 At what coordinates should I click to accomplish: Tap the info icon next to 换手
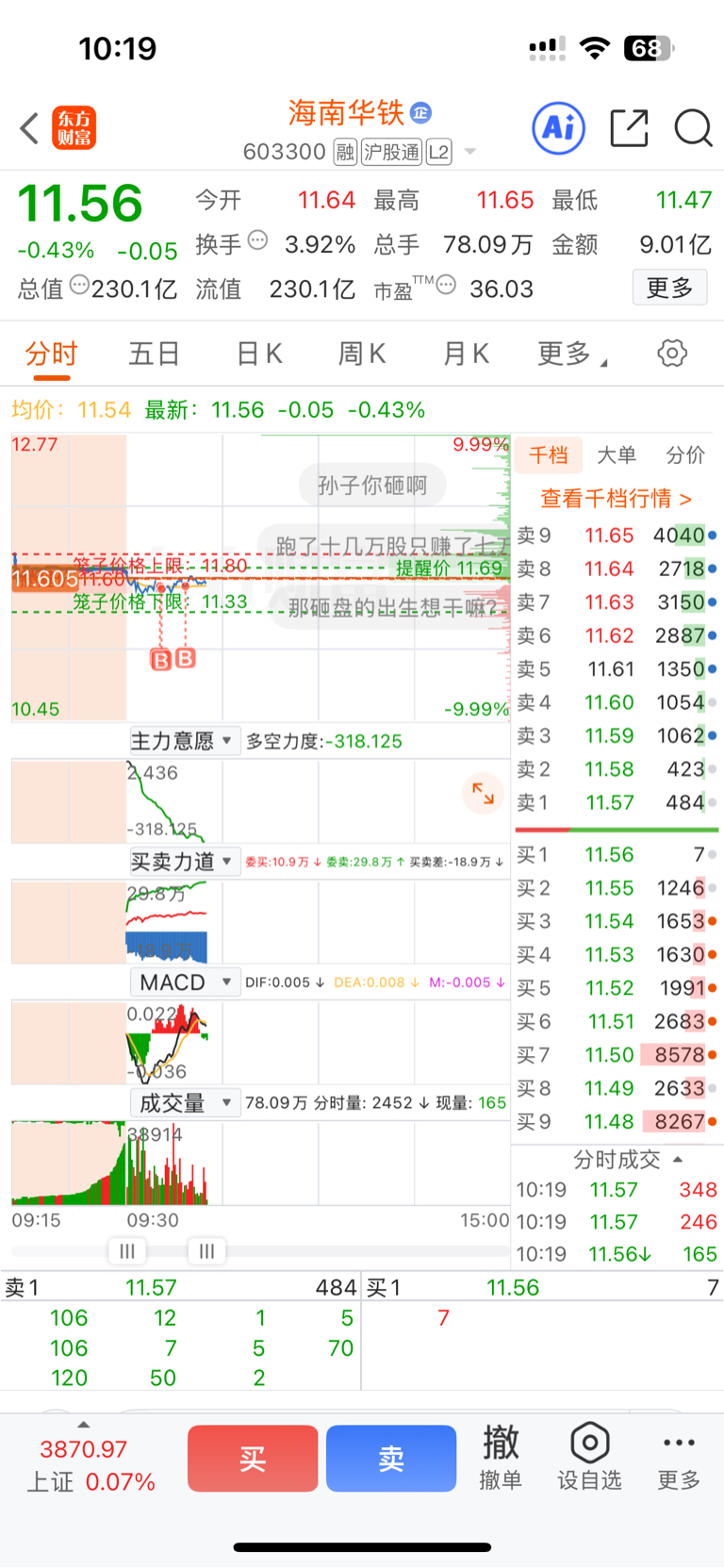point(257,240)
